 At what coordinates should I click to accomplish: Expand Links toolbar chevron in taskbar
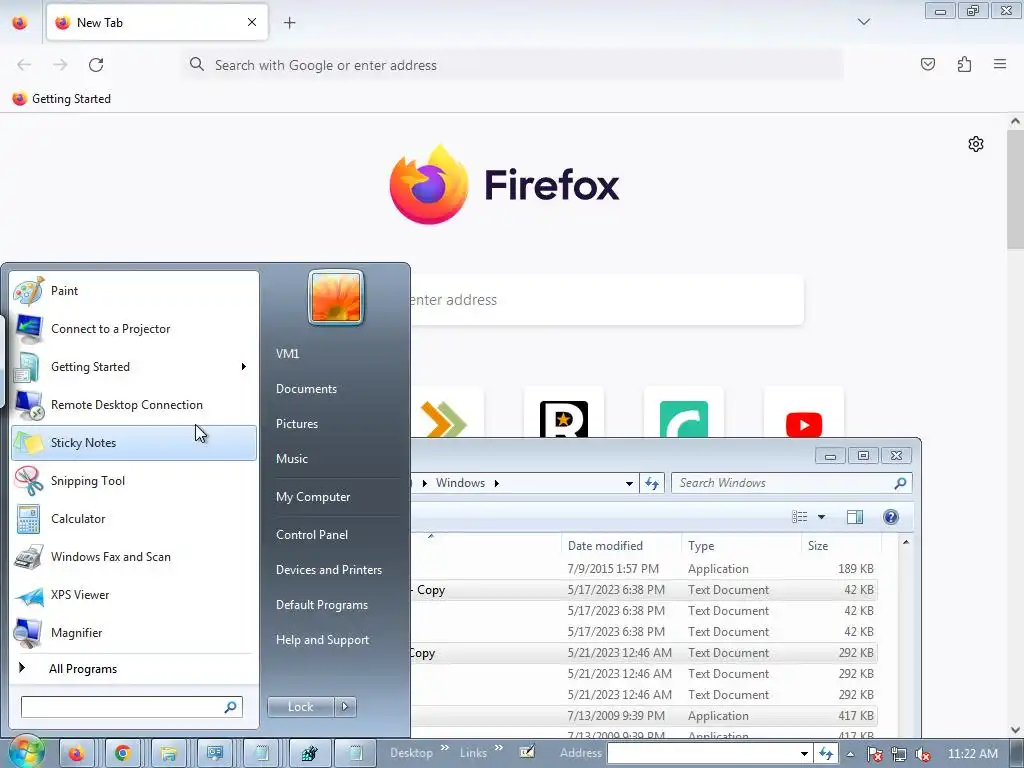tap(499, 748)
